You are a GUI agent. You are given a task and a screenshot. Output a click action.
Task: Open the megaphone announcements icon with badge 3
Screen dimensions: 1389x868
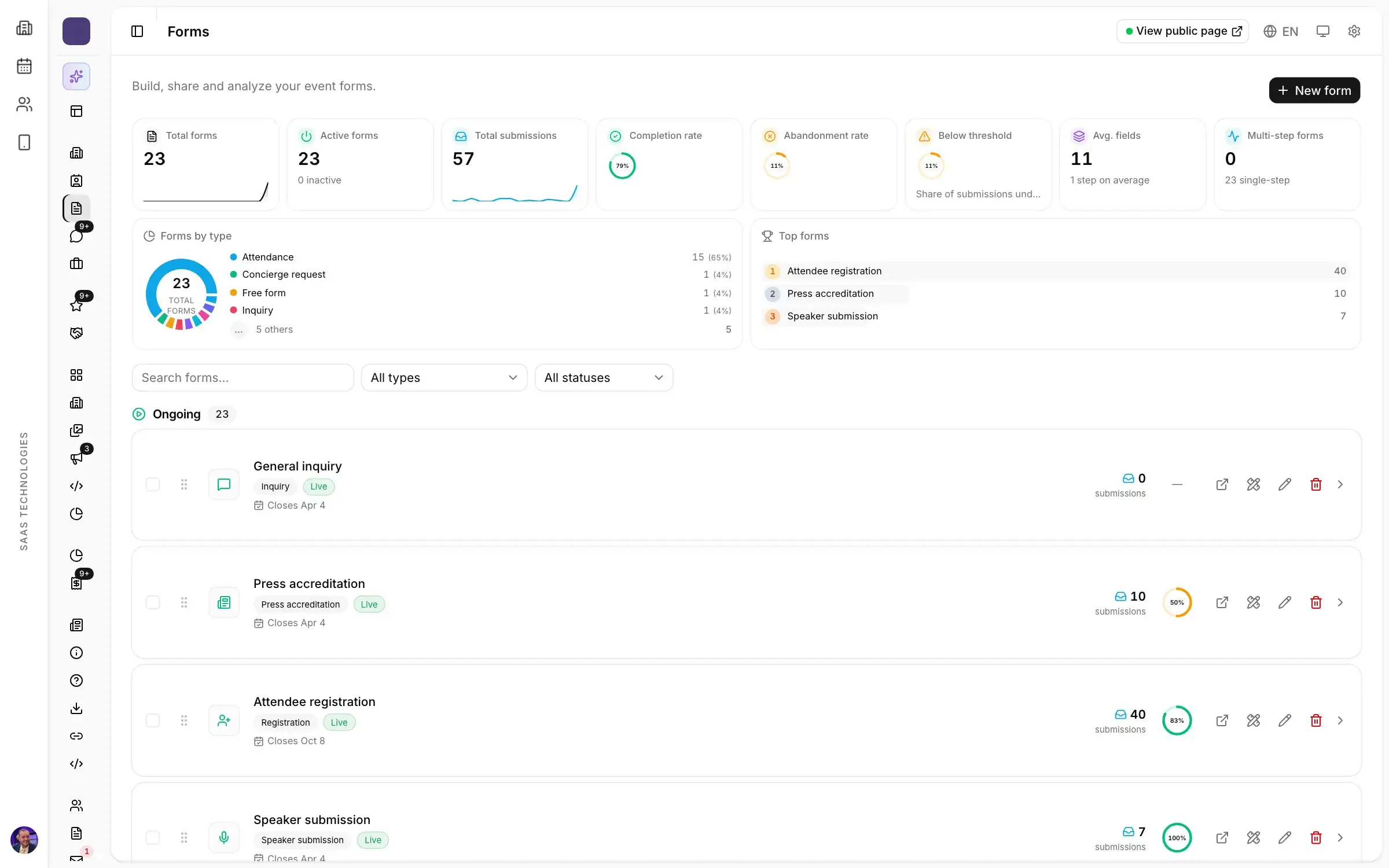(x=76, y=458)
